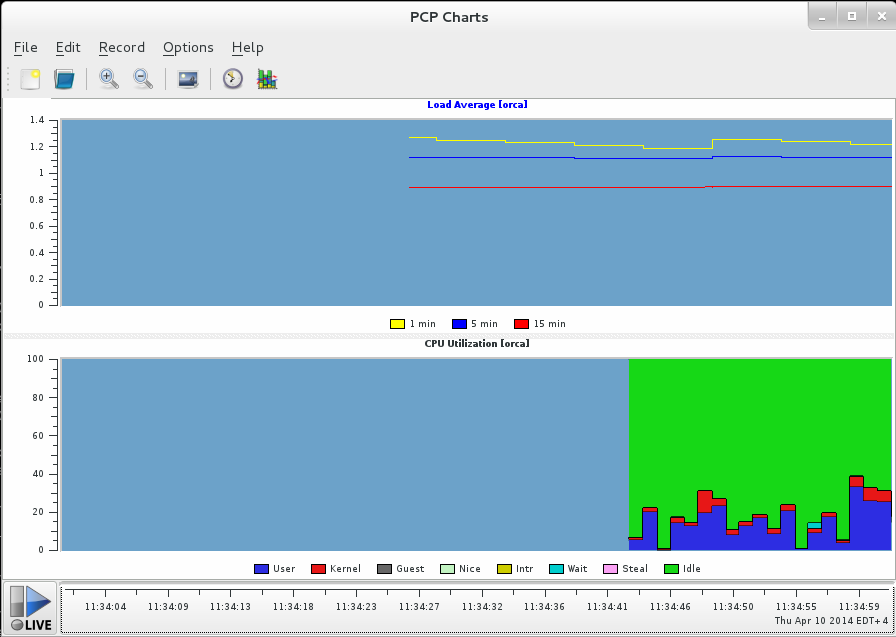Open the Edit menu
The width and height of the screenshot is (896, 637).
coord(68,47)
